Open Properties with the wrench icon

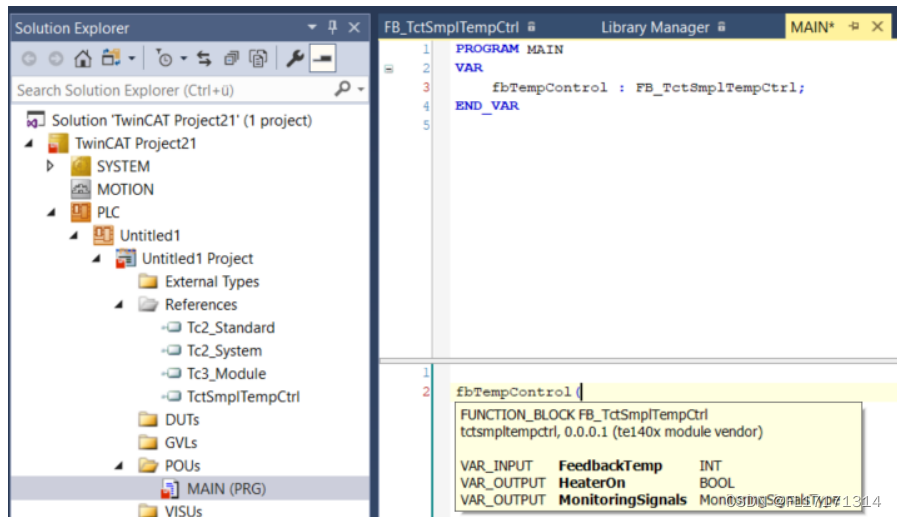pos(295,58)
